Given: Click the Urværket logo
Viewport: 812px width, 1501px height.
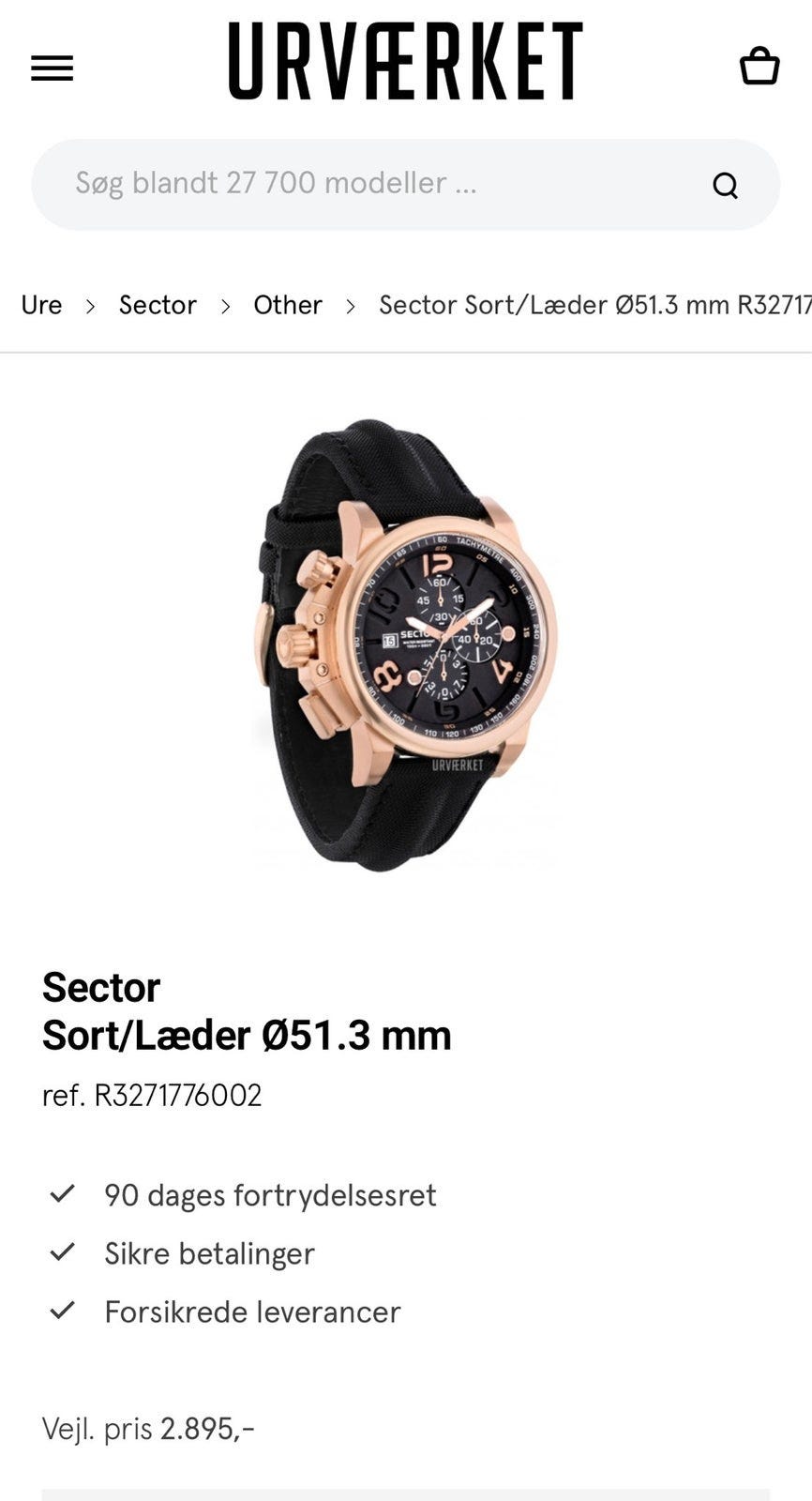Looking at the screenshot, I should point(405,61).
